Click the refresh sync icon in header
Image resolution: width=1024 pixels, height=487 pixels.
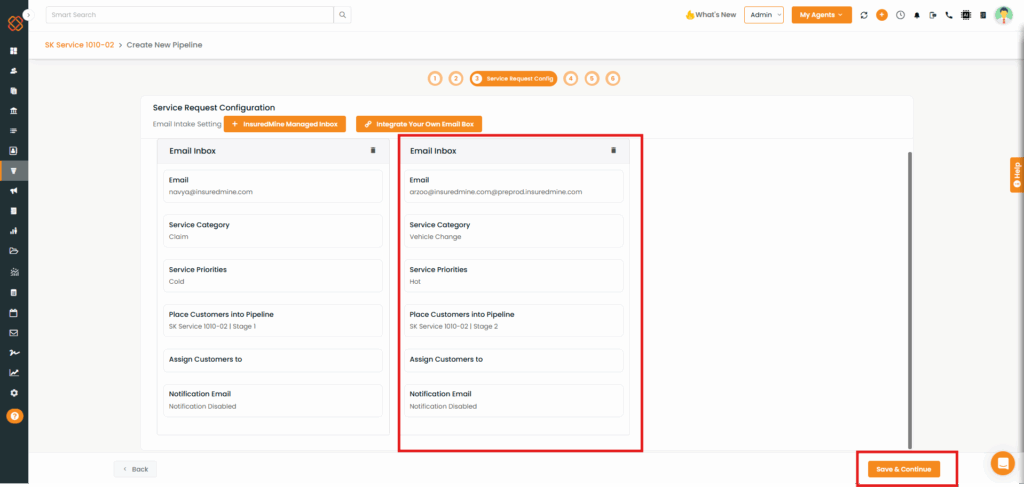(864, 15)
